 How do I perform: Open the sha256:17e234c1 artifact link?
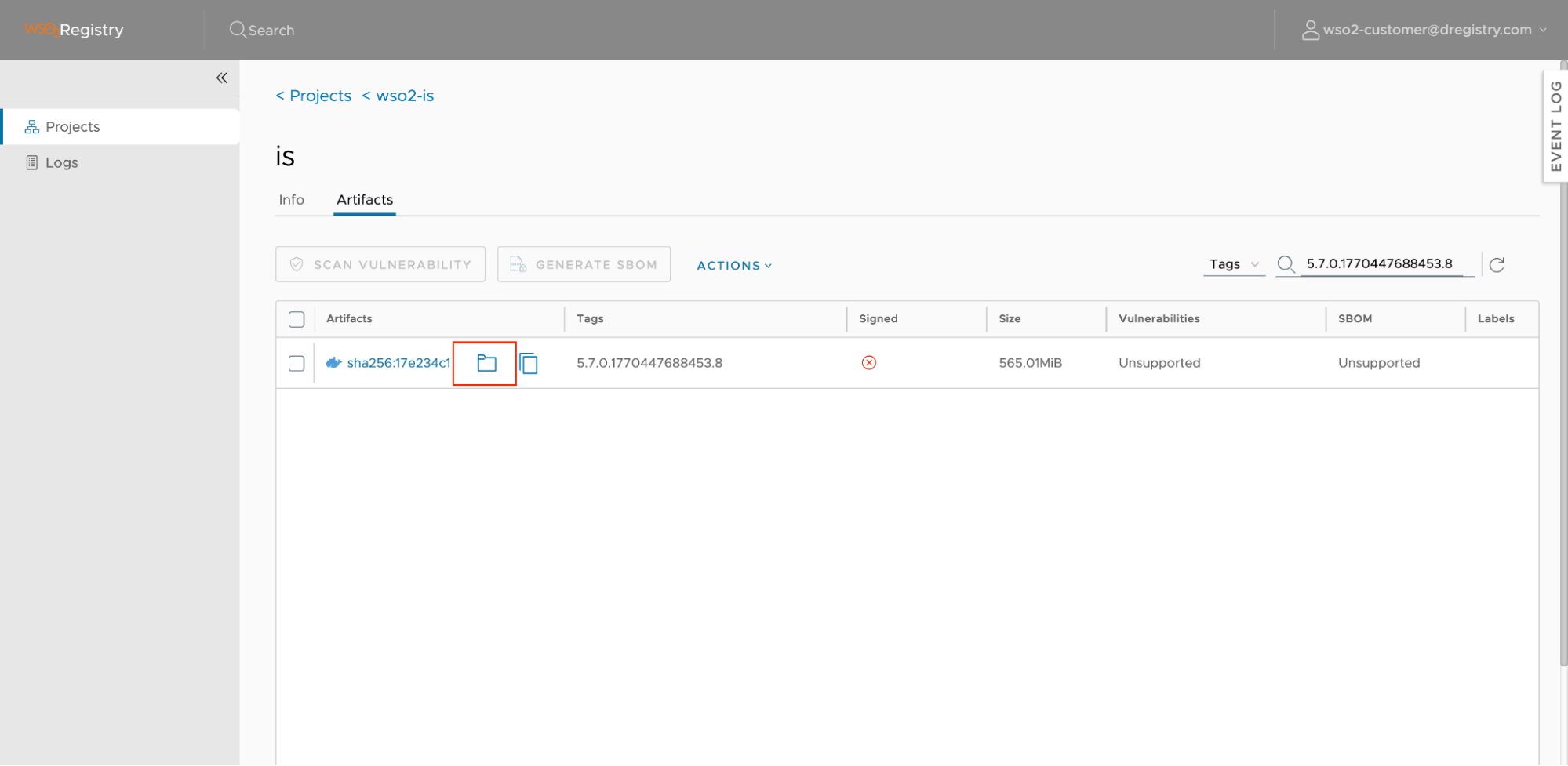coord(398,363)
